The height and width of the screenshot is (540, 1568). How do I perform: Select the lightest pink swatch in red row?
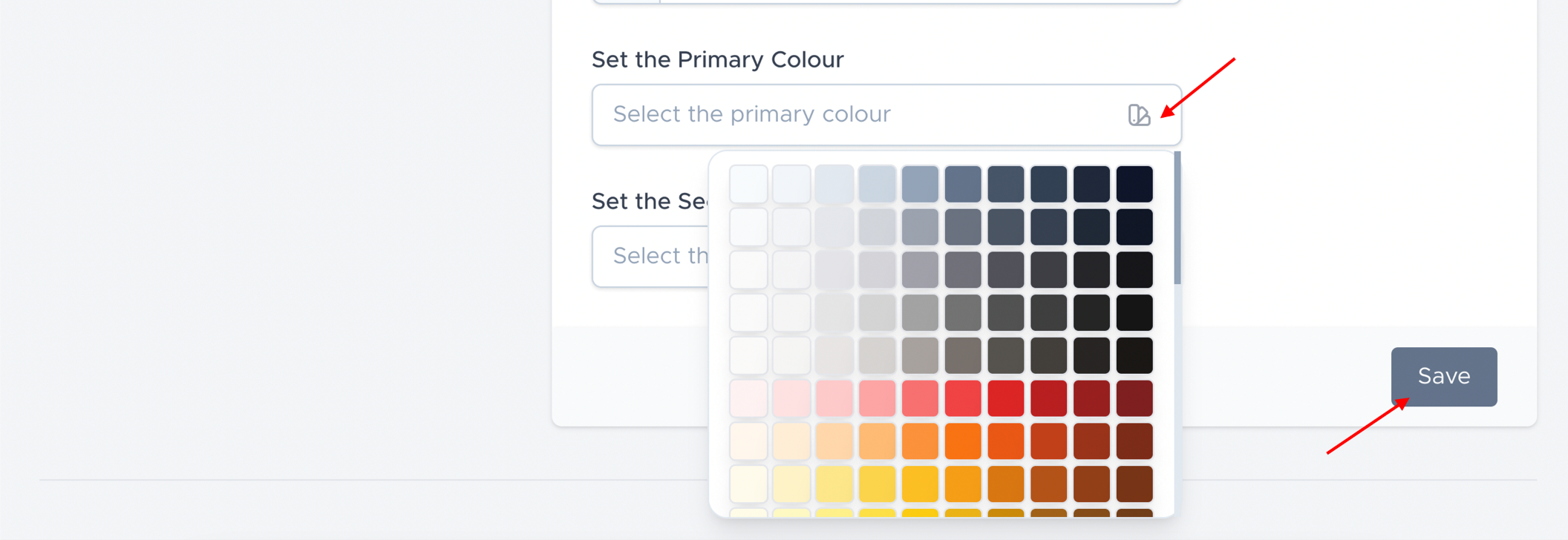[x=748, y=398]
